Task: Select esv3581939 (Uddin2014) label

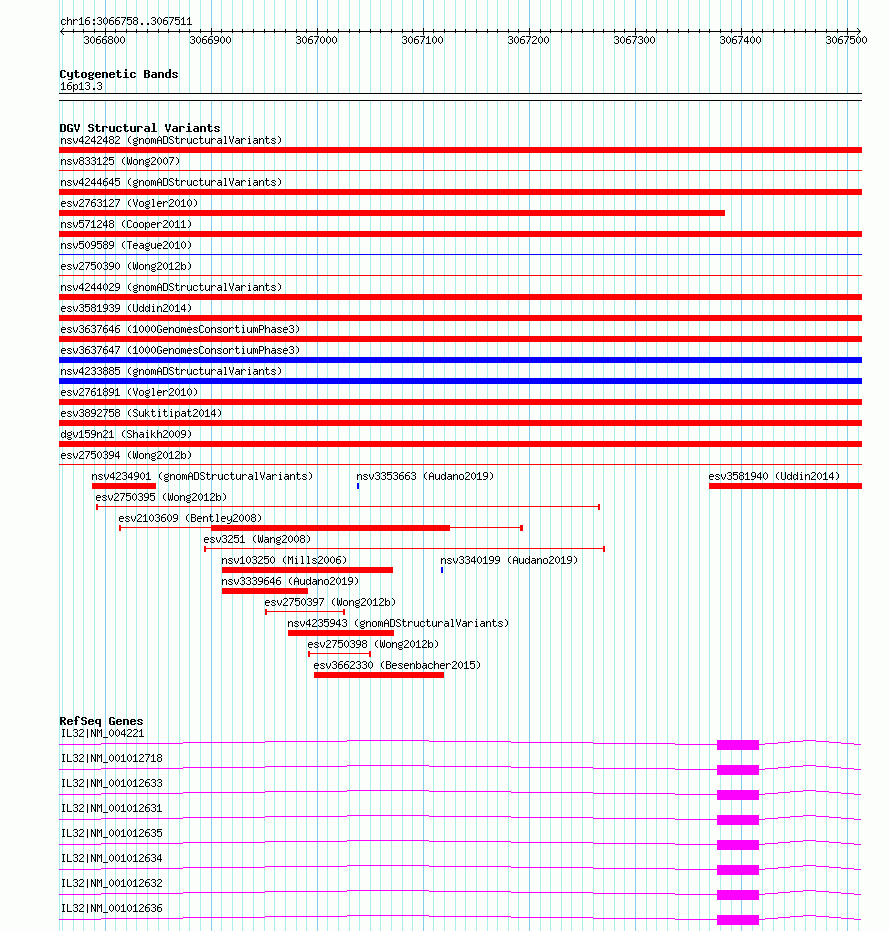Action: (x=126, y=308)
